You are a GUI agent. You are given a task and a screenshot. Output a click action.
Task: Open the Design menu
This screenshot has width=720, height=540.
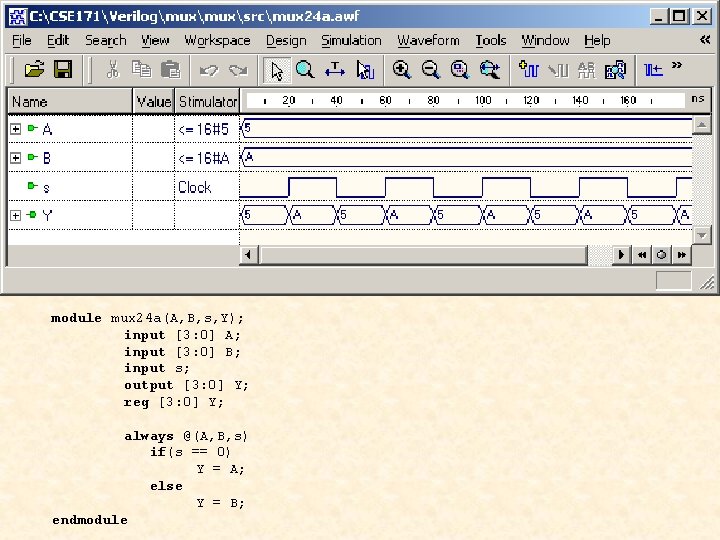(x=286, y=40)
